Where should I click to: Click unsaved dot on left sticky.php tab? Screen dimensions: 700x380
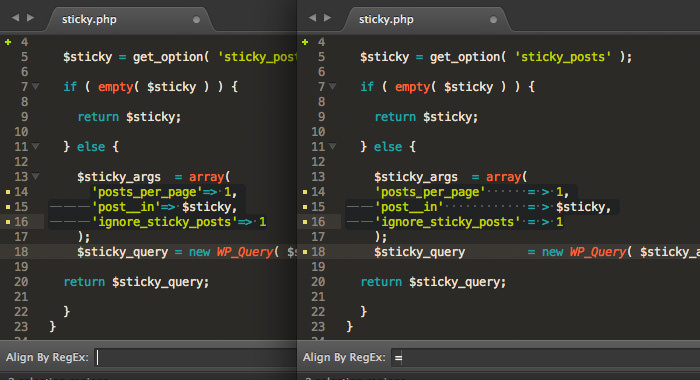pyautogui.click(x=196, y=20)
